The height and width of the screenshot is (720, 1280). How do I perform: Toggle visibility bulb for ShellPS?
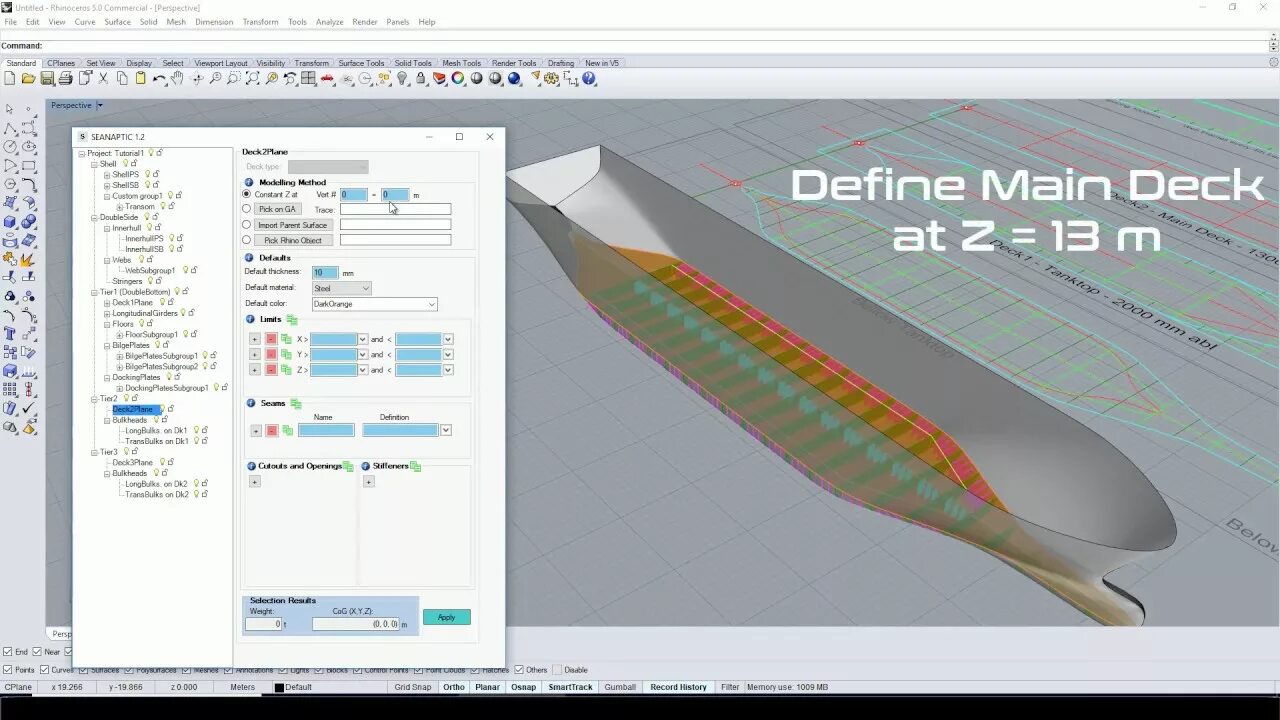click(x=147, y=174)
